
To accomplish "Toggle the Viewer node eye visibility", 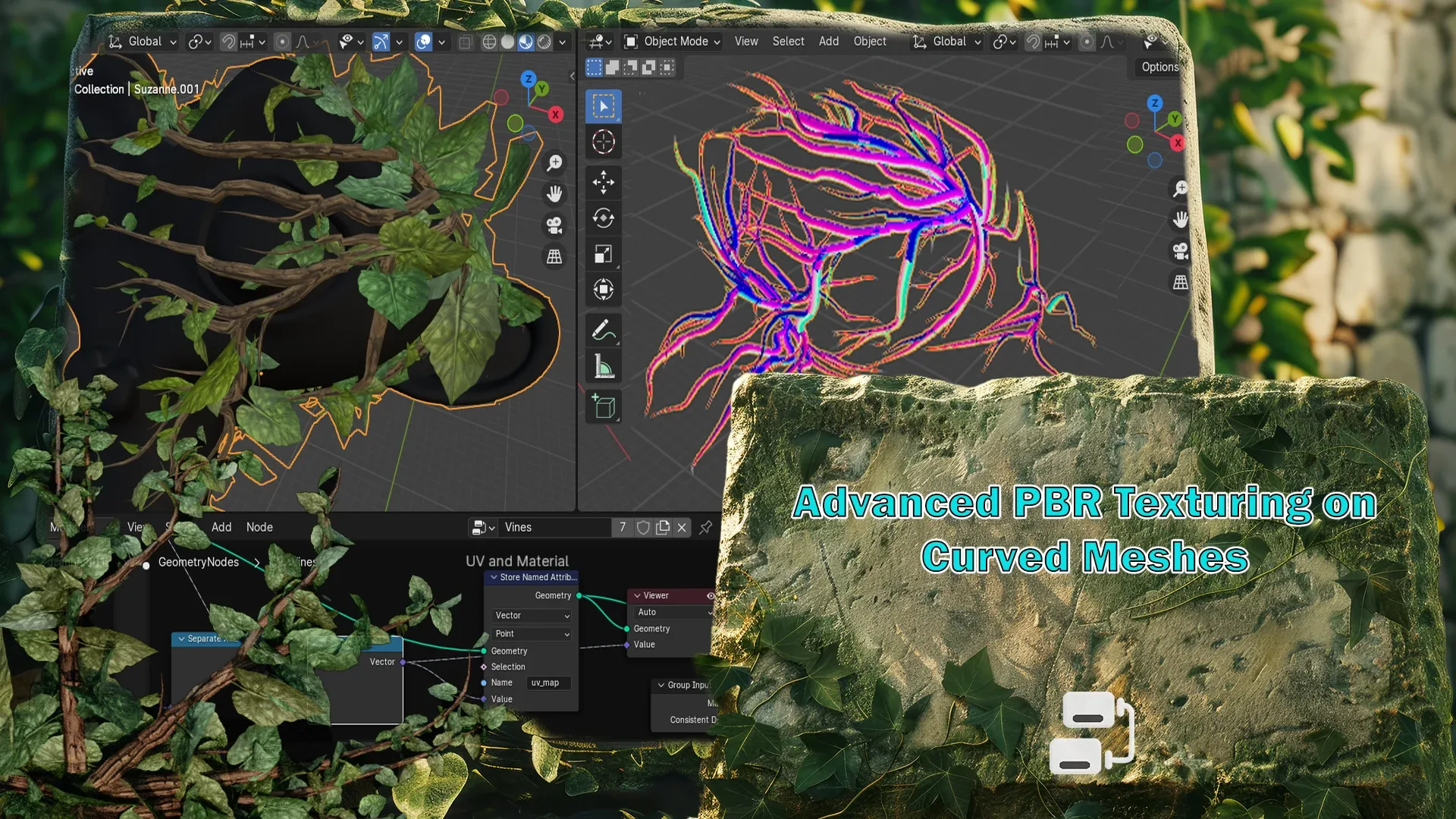I will tap(711, 595).
